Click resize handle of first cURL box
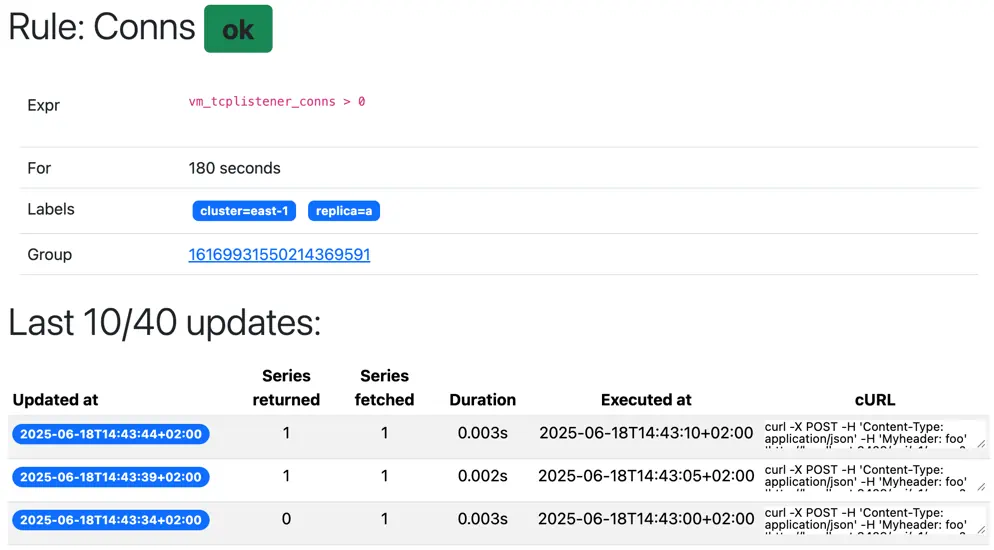994x550 pixels. tap(980, 444)
